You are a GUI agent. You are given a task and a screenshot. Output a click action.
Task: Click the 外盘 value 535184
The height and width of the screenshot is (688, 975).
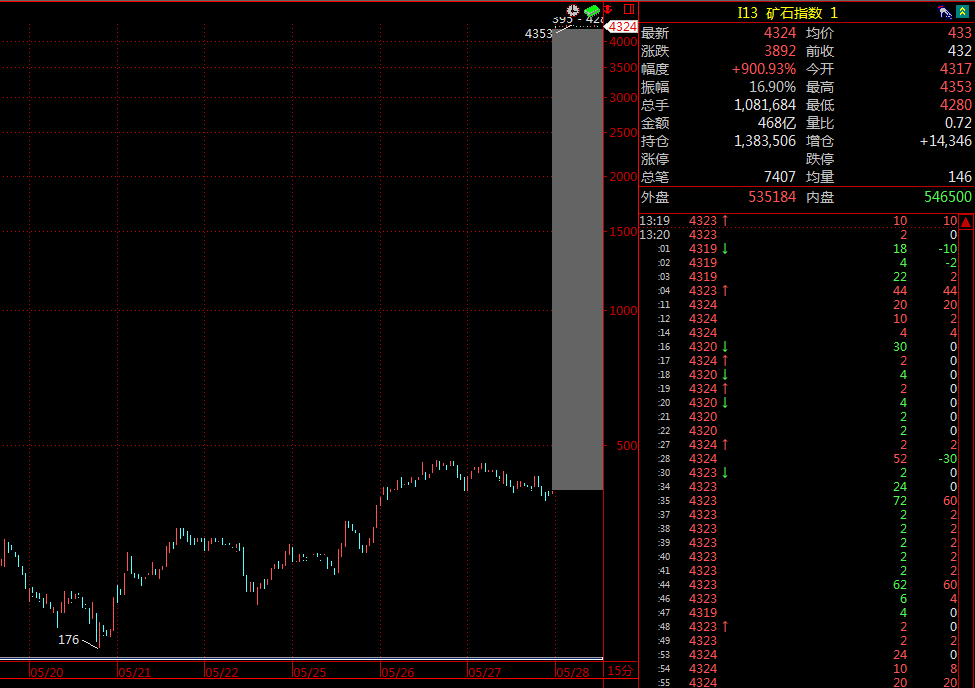click(x=772, y=197)
